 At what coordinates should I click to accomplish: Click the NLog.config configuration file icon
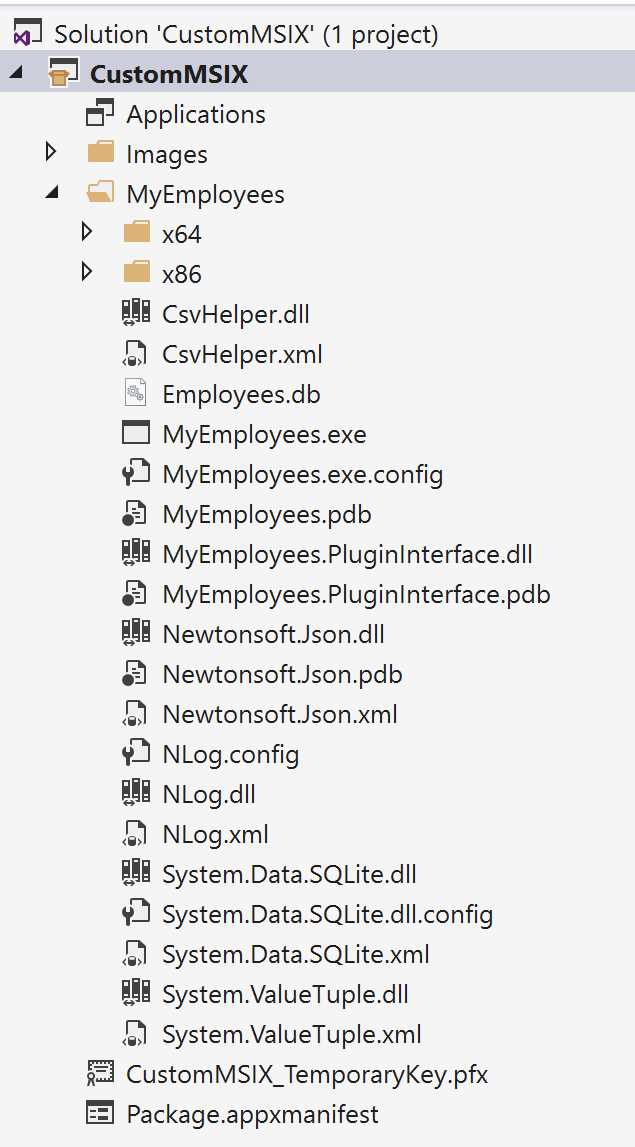click(137, 753)
